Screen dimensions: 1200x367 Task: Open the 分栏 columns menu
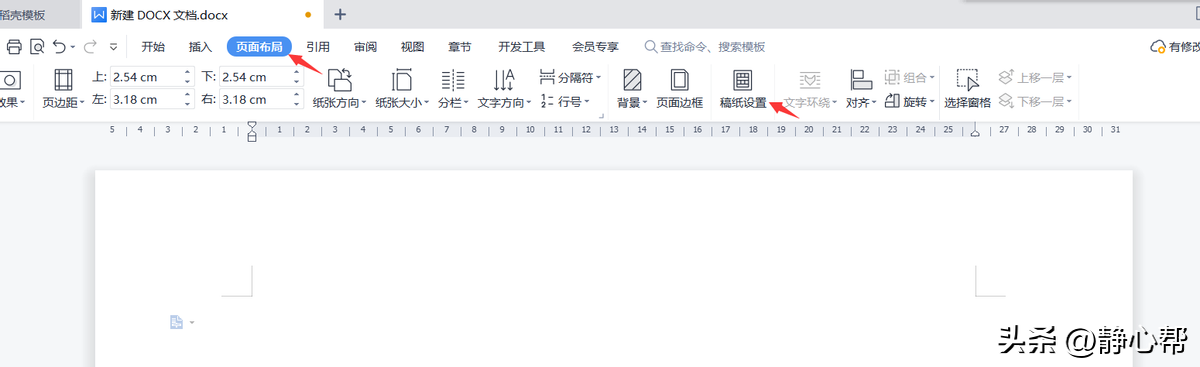(453, 88)
